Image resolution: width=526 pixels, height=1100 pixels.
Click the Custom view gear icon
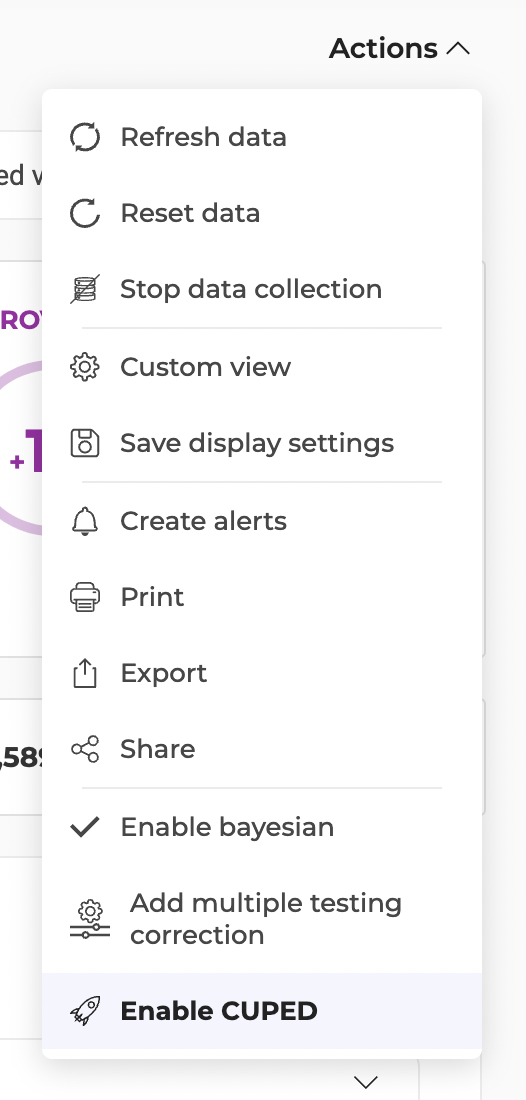tap(85, 367)
